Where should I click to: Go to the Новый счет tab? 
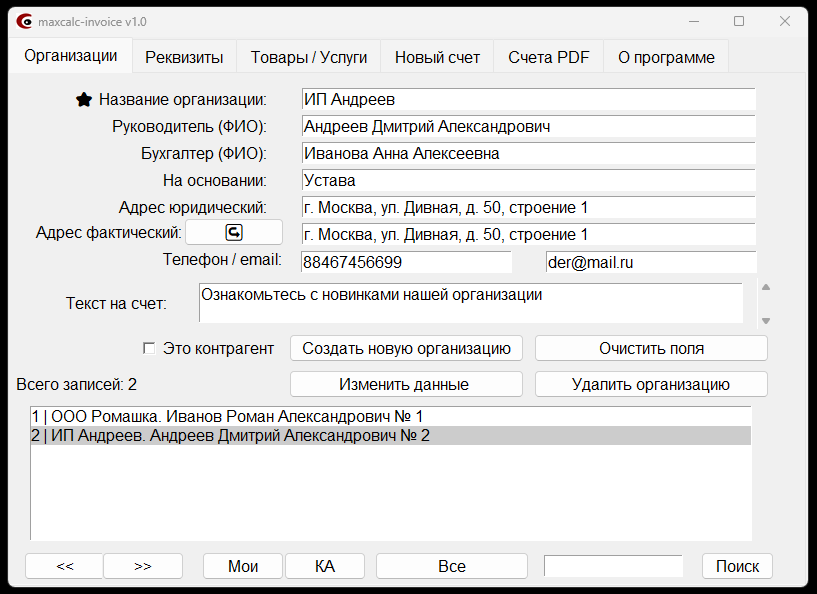point(437,57)
